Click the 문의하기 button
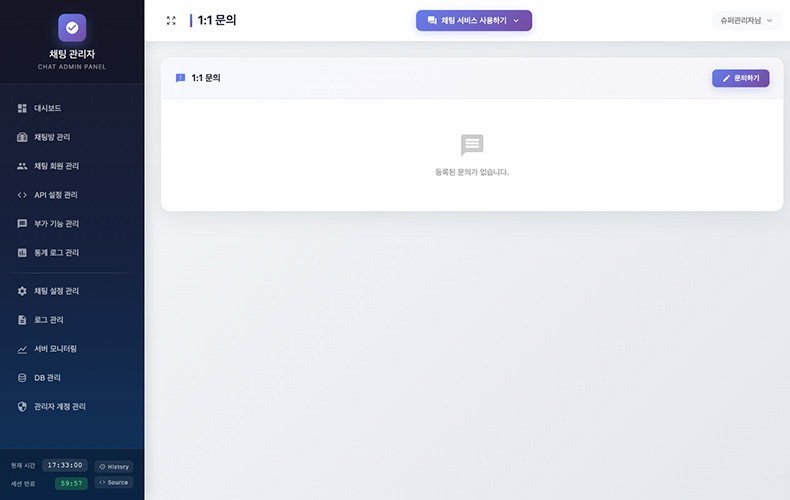Viewport: 790px width, 500px height. tap(741, 79)
